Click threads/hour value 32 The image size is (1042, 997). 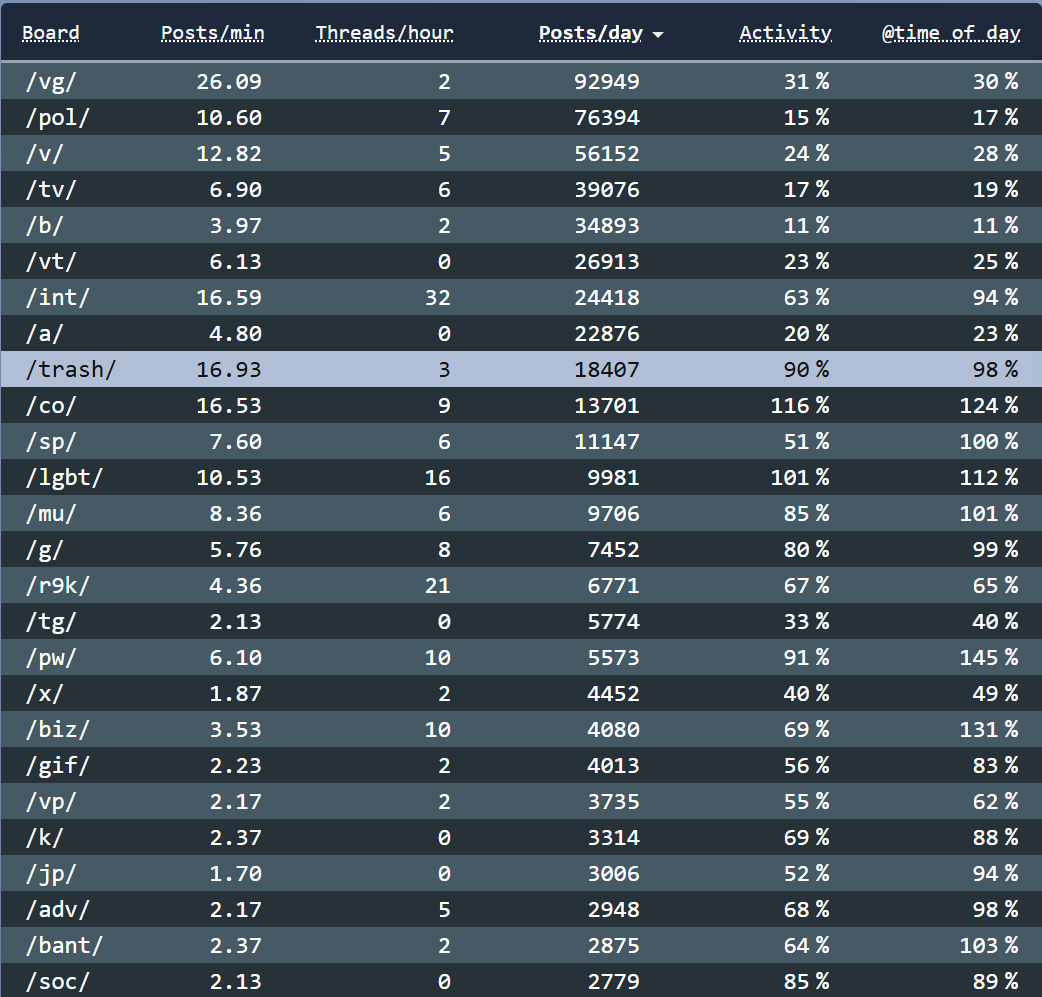(x=438, y=297)
